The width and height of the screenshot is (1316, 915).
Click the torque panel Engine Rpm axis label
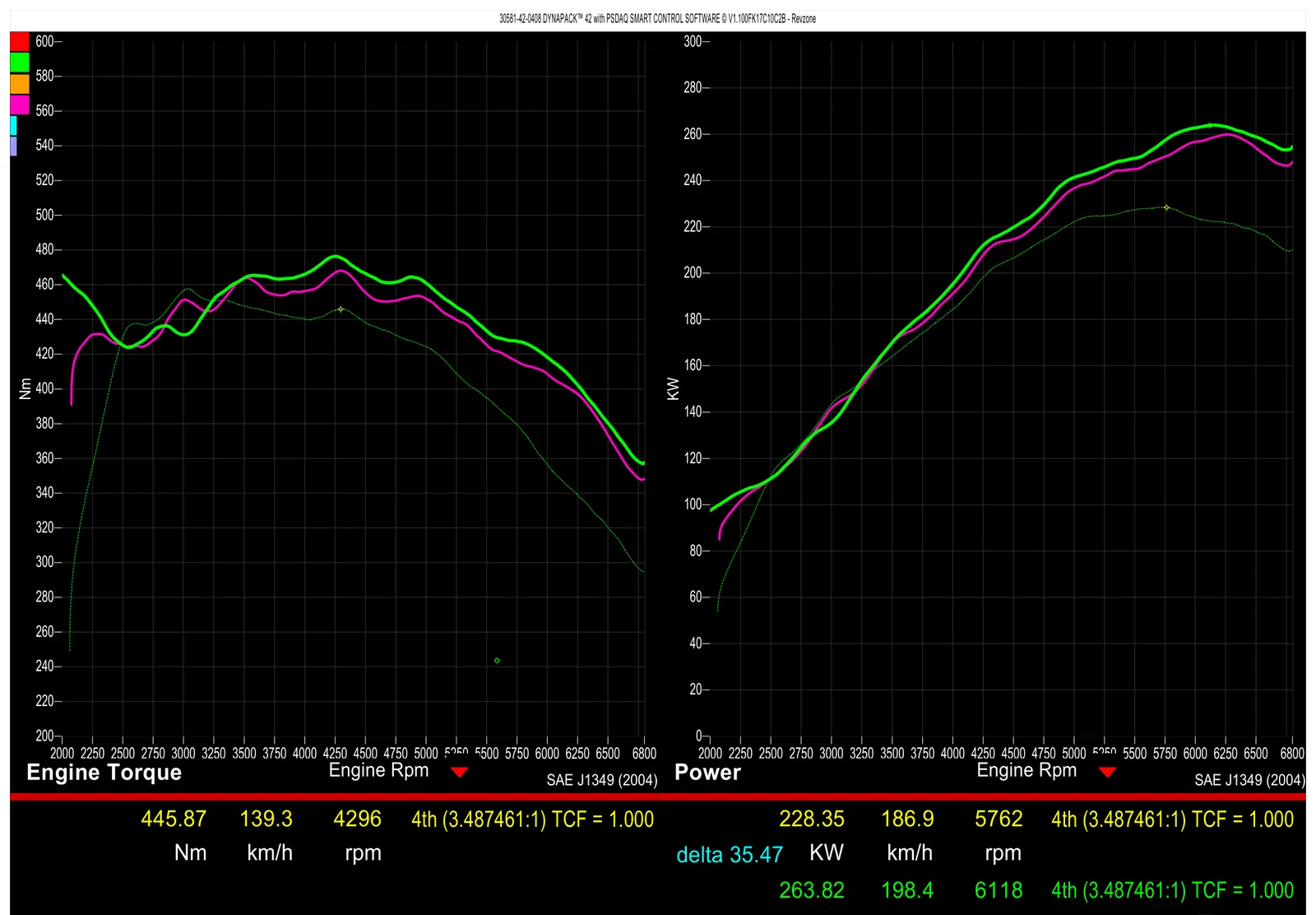tap(379, 771)
